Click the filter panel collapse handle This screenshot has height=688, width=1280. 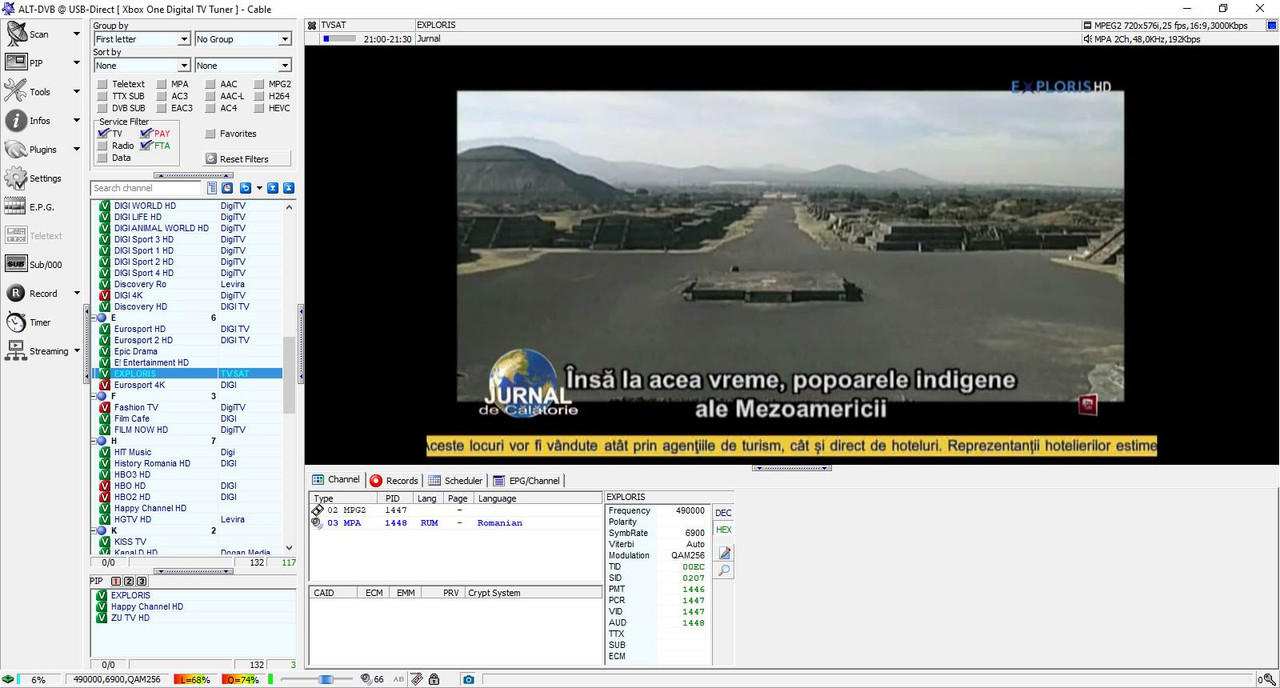[193, 175]
